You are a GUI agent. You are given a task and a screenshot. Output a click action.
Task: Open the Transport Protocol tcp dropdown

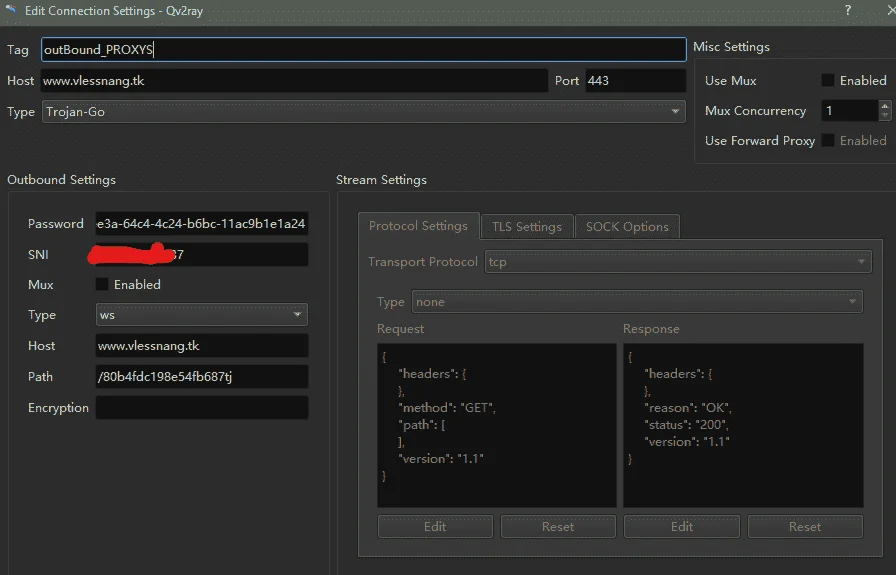pos(678,262)
